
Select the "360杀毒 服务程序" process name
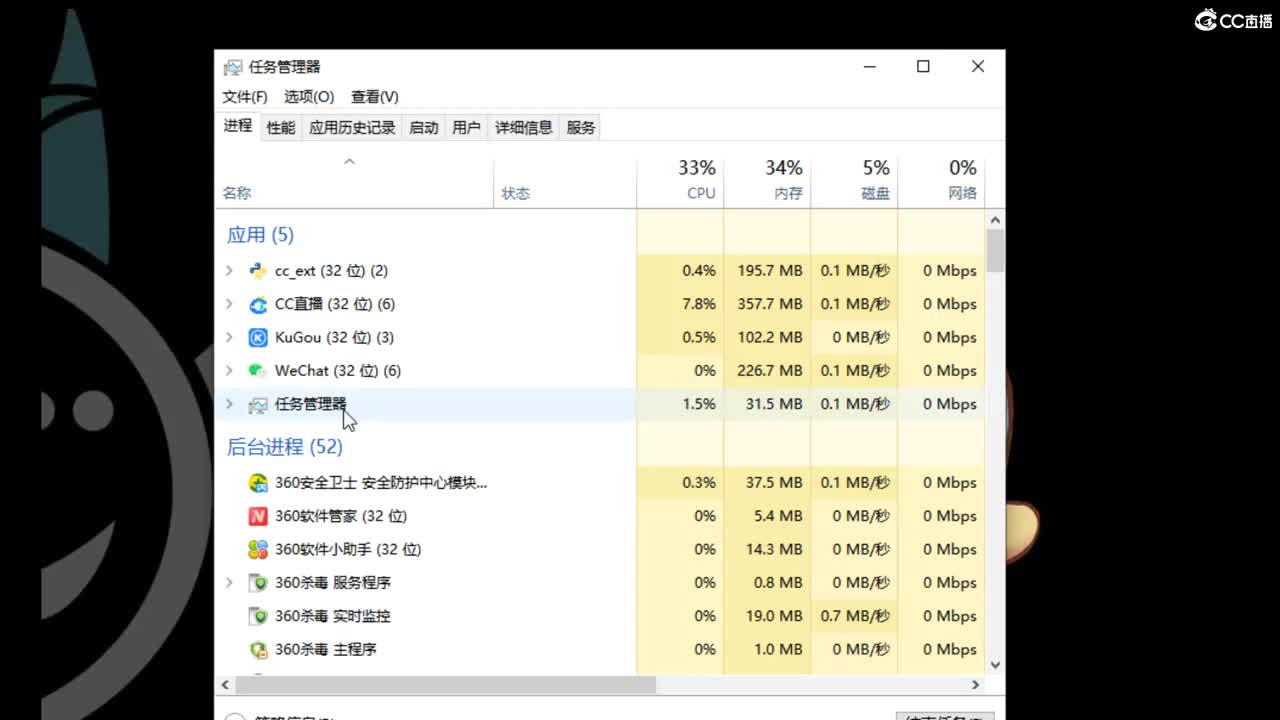coord(333,583)
